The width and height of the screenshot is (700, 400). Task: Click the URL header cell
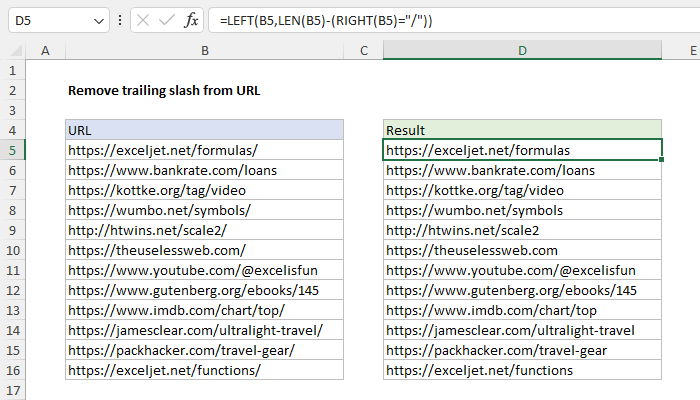coord(204,130)
